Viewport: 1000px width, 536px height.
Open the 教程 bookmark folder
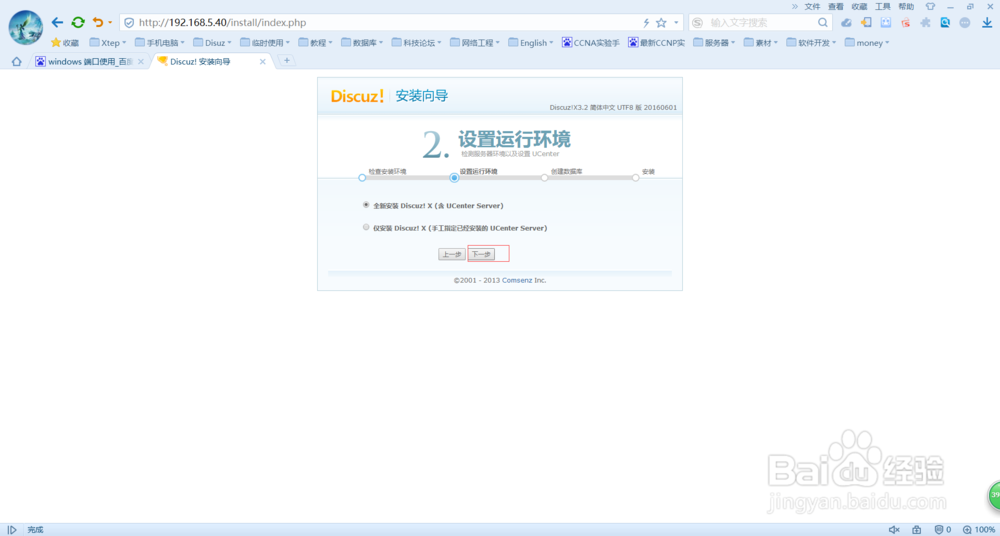(316, 43)
